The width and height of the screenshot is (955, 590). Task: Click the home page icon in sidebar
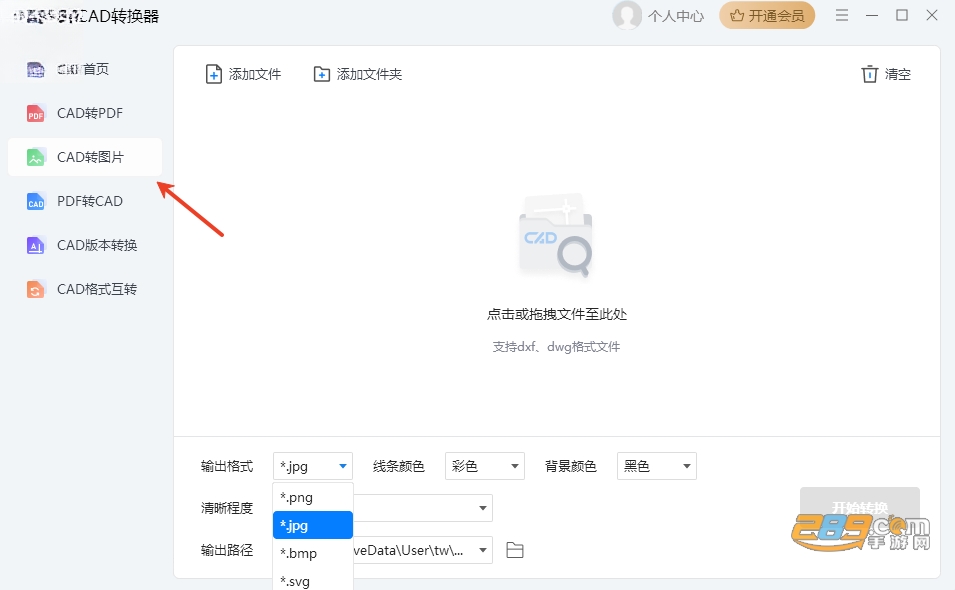(35, 69)
